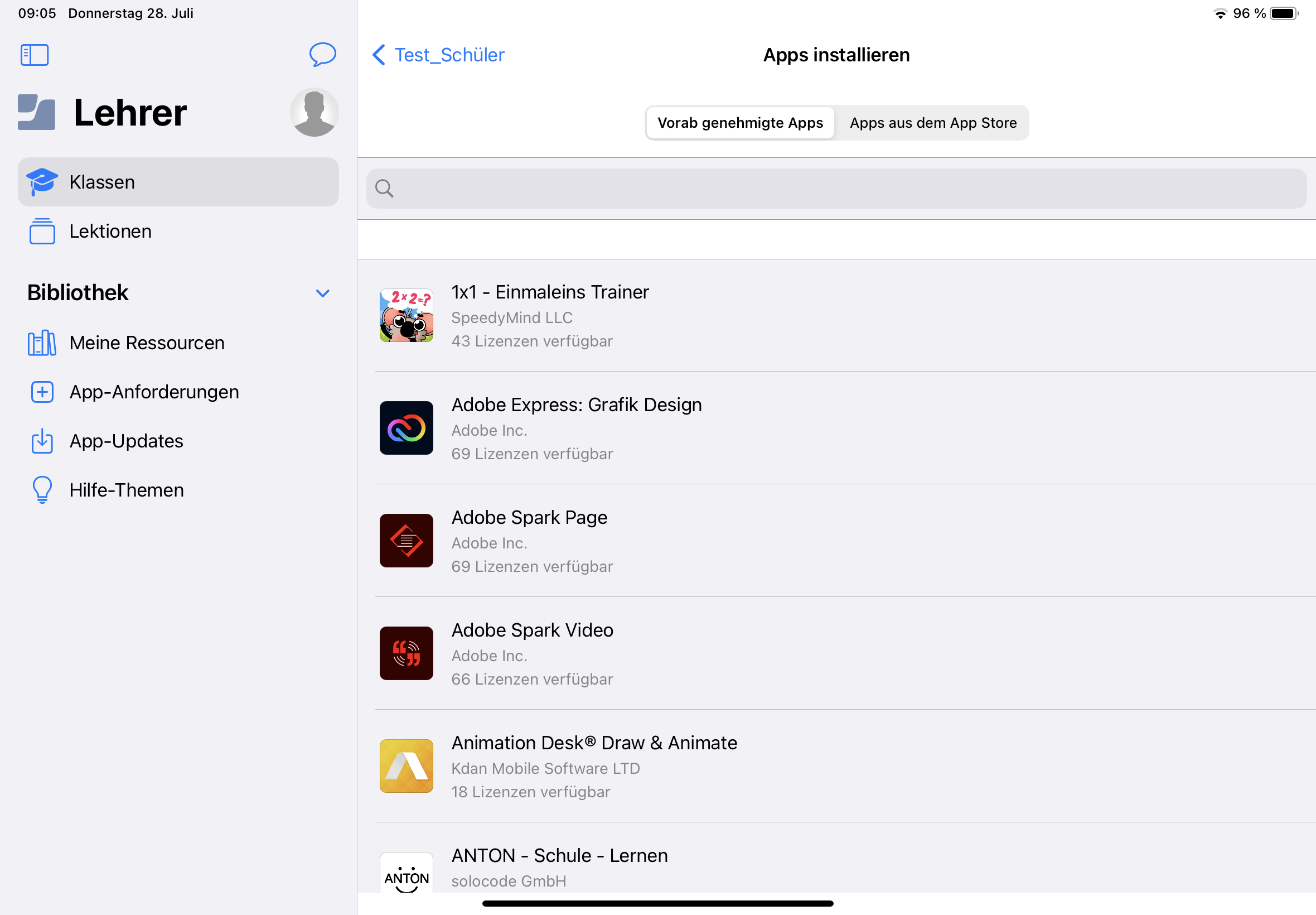Screen dimensions: 1316x915
Task: Tap the Animation Desk app icon
Action: pos(406,766)
